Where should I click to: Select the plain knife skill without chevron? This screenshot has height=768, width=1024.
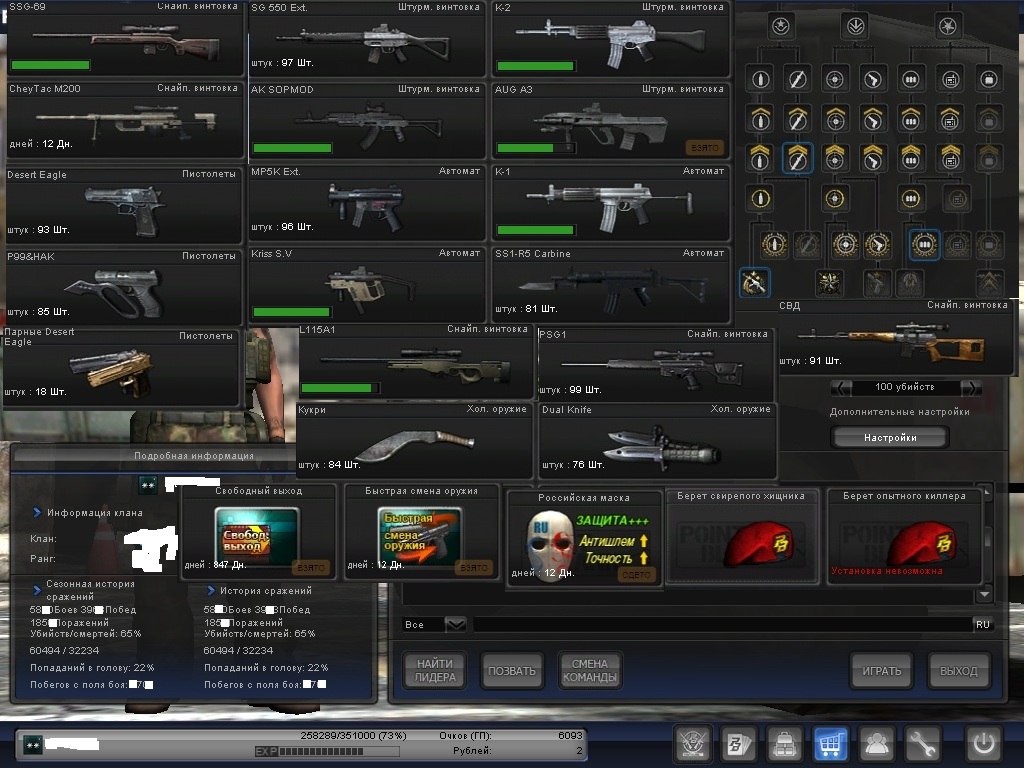797,80
